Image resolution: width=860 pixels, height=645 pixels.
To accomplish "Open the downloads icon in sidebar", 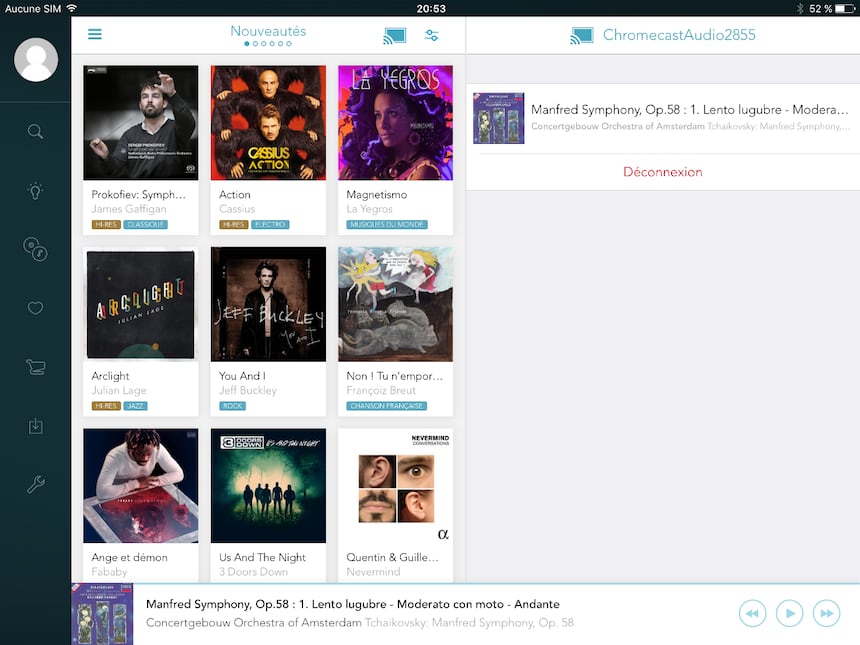I will [x=36, y=426].
